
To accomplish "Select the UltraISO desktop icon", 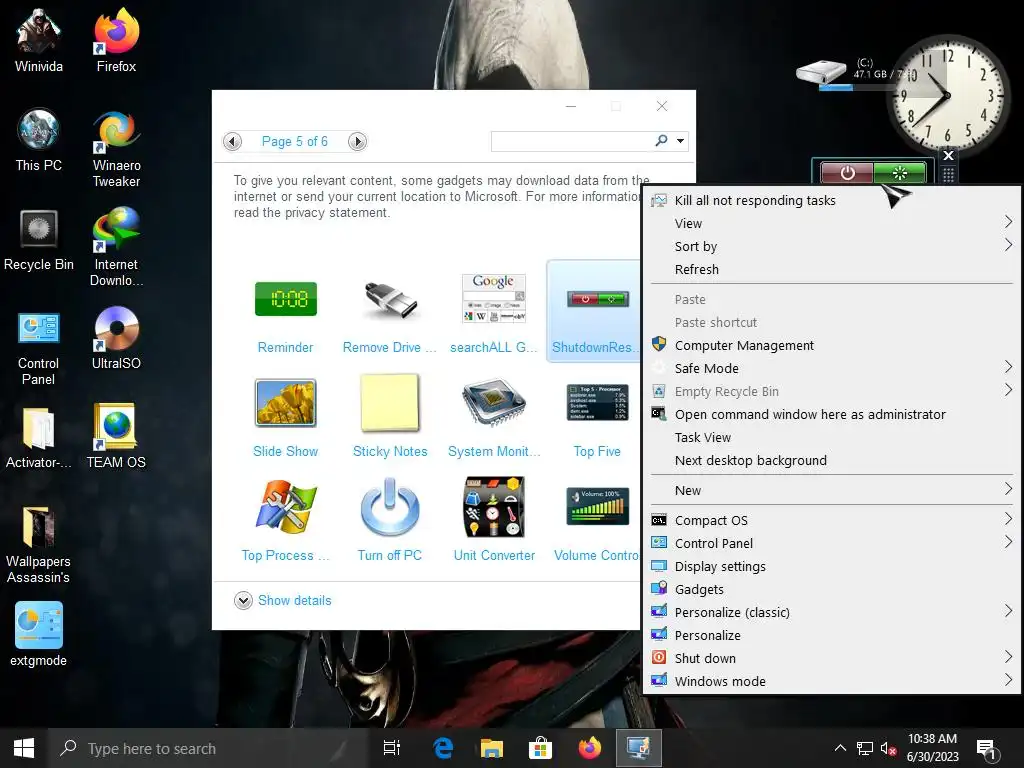I will coord(116,339).
